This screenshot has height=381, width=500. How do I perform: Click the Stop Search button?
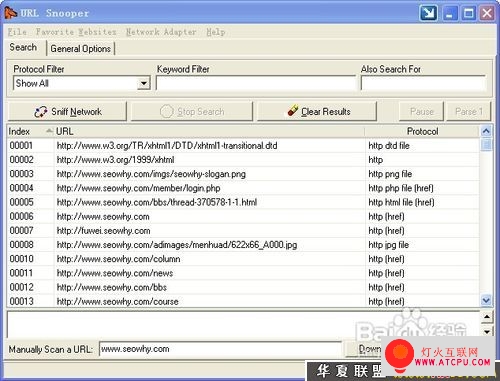[x=192, y=111]
